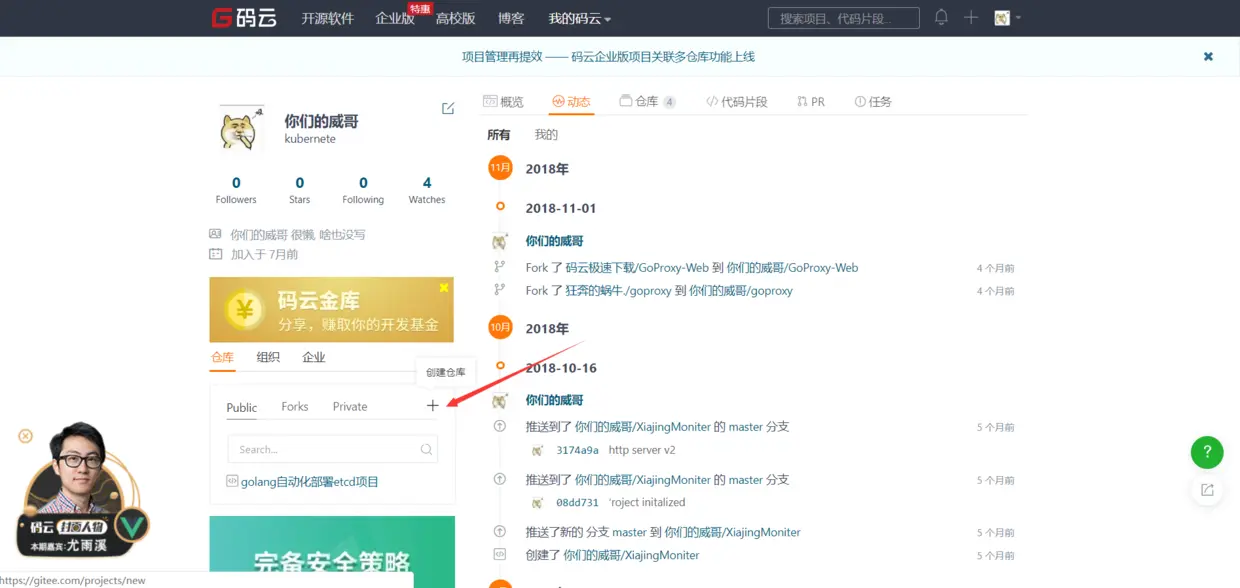Open the 完备安全策略 green banner

[x=332, y=552]
